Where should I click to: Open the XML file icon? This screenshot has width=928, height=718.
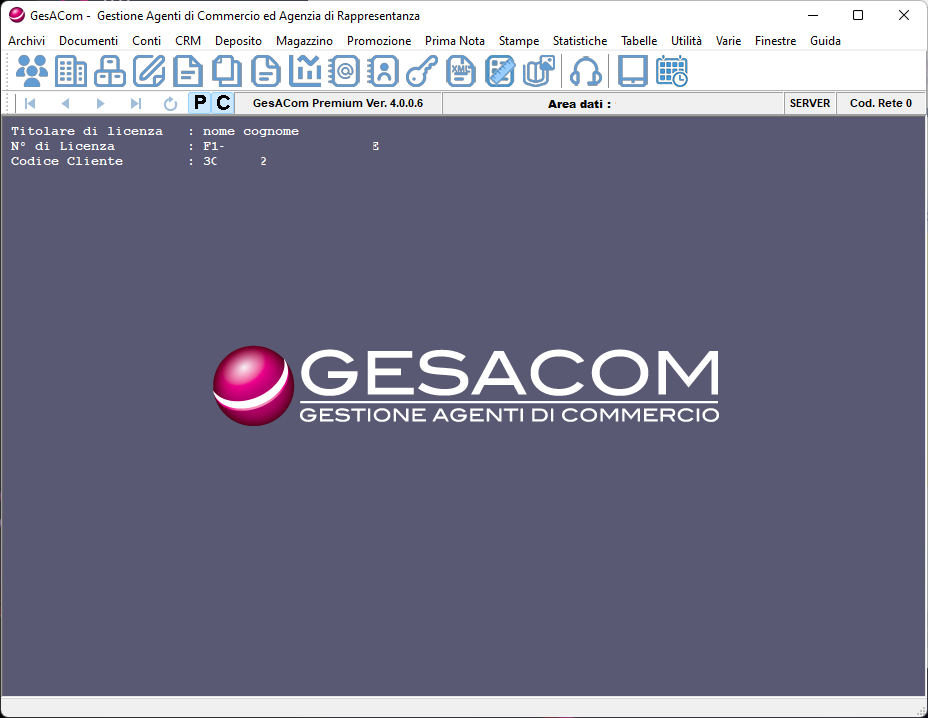click(x=461, y=71)
